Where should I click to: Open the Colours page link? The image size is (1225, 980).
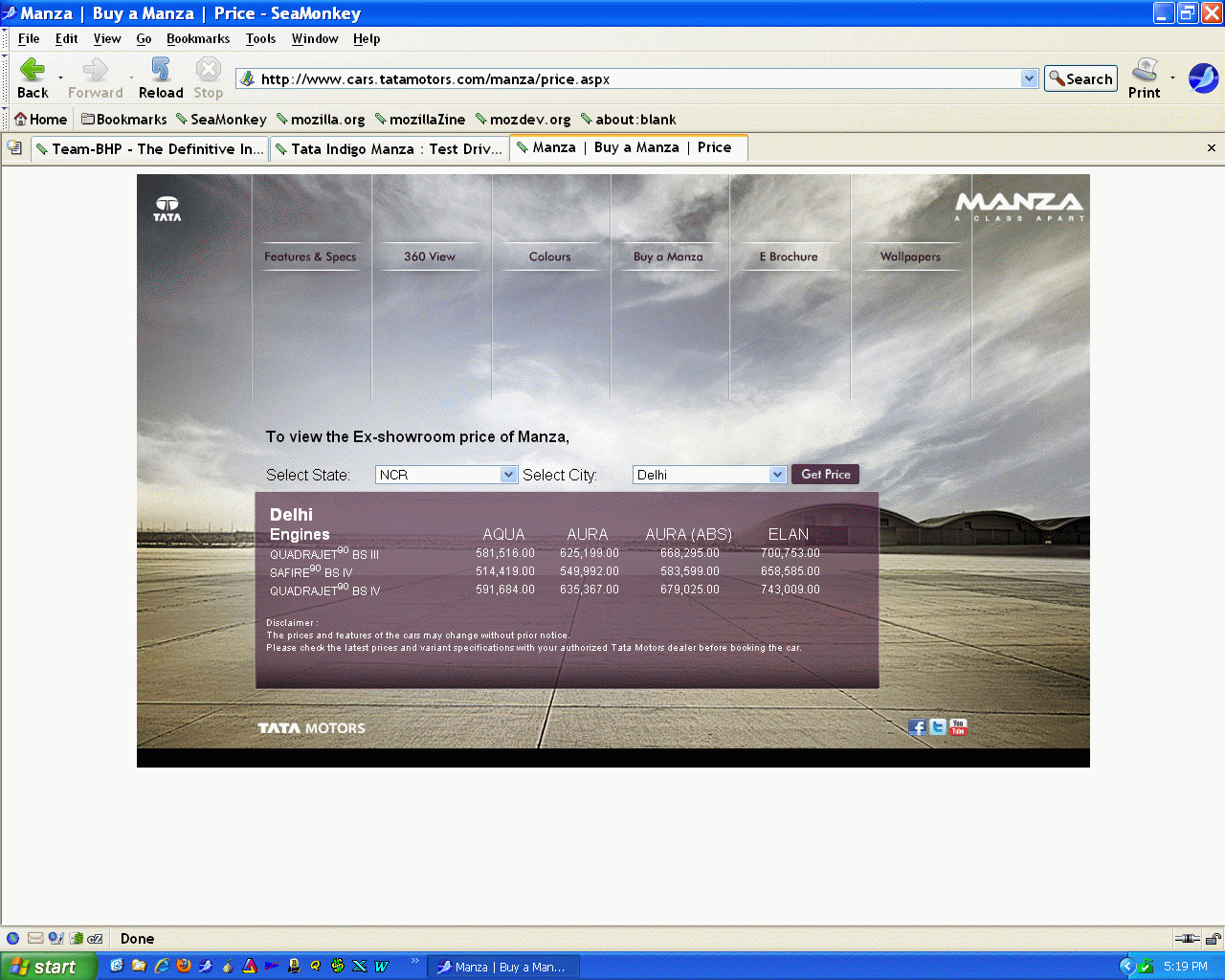[x=549, y=256]
